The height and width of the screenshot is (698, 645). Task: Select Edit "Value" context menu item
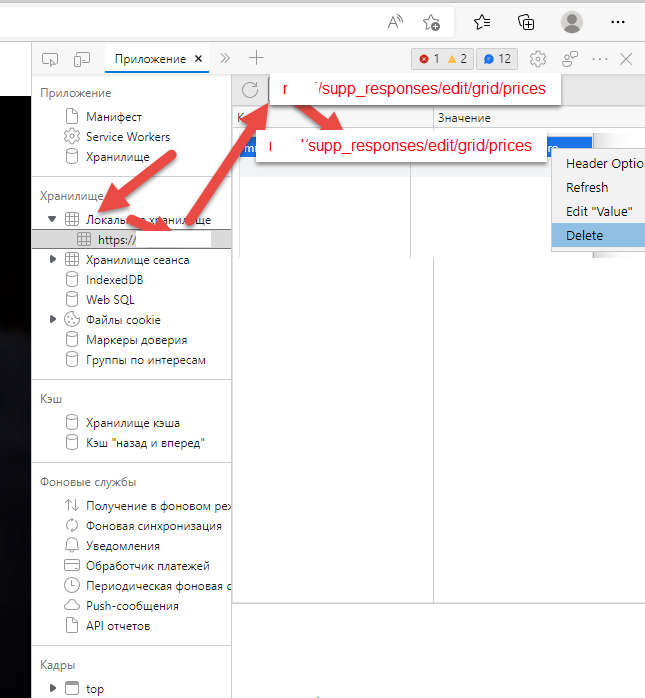tap(598, 211)
